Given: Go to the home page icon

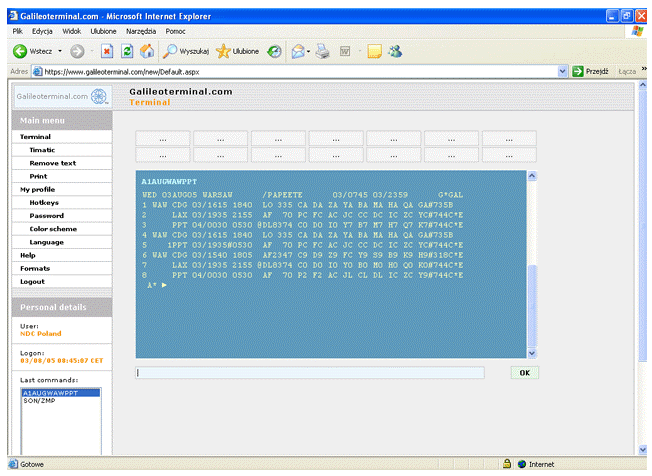Looking at the screenshot, I should 147,52.
